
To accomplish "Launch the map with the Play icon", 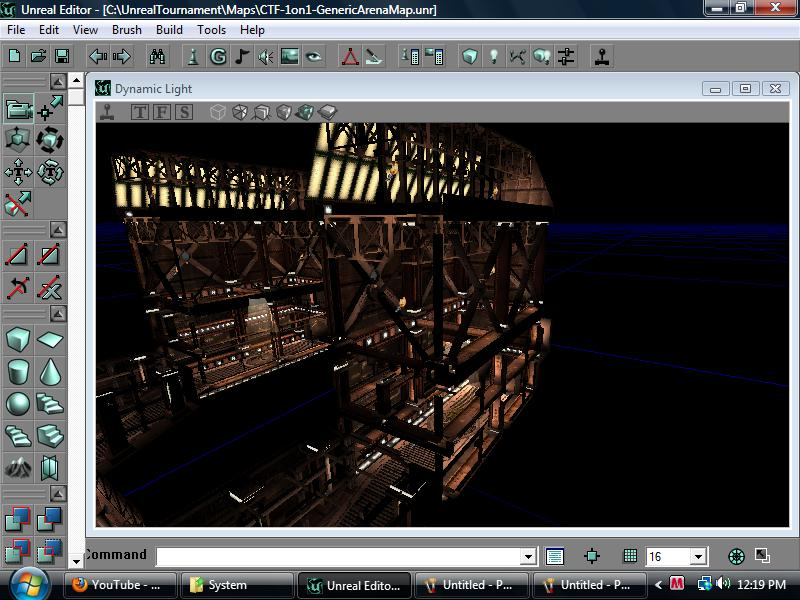I will (x=603, y=57).
